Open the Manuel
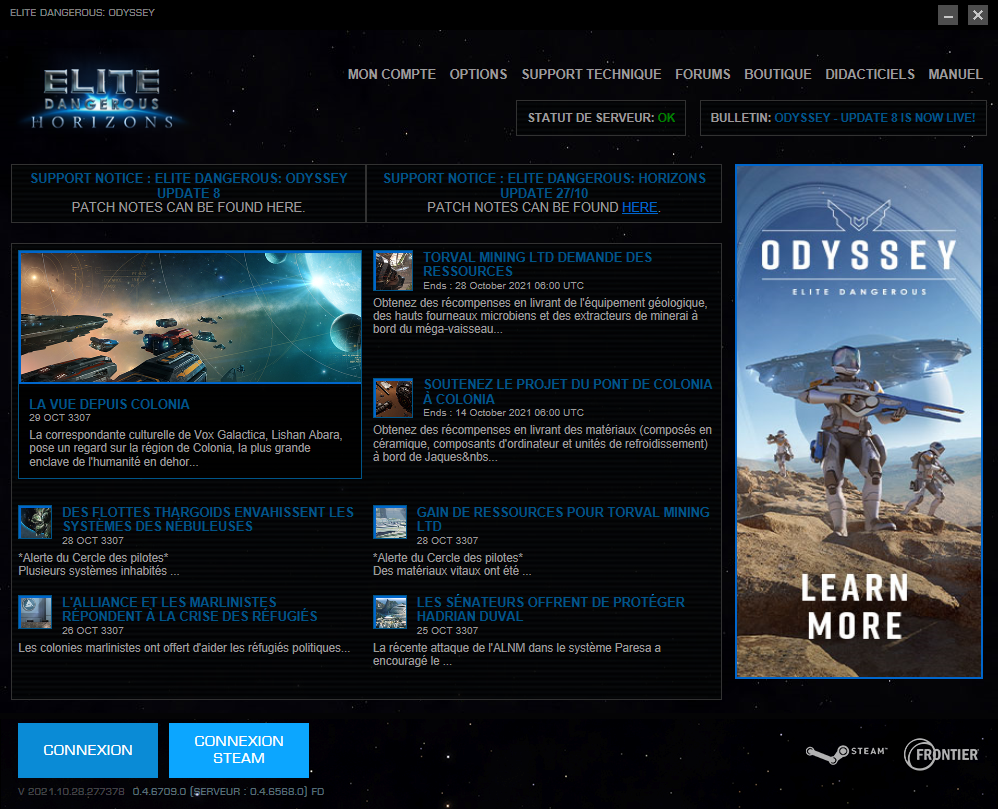998x809 pixels. [955, 74]
